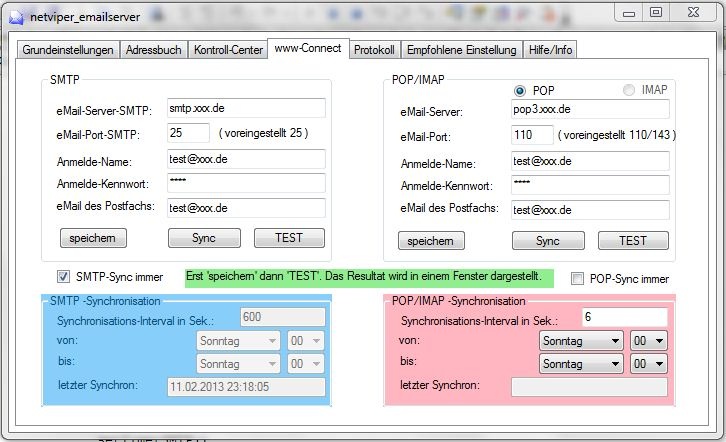
Task: Select the POP radio button
Action: [520, 91]
